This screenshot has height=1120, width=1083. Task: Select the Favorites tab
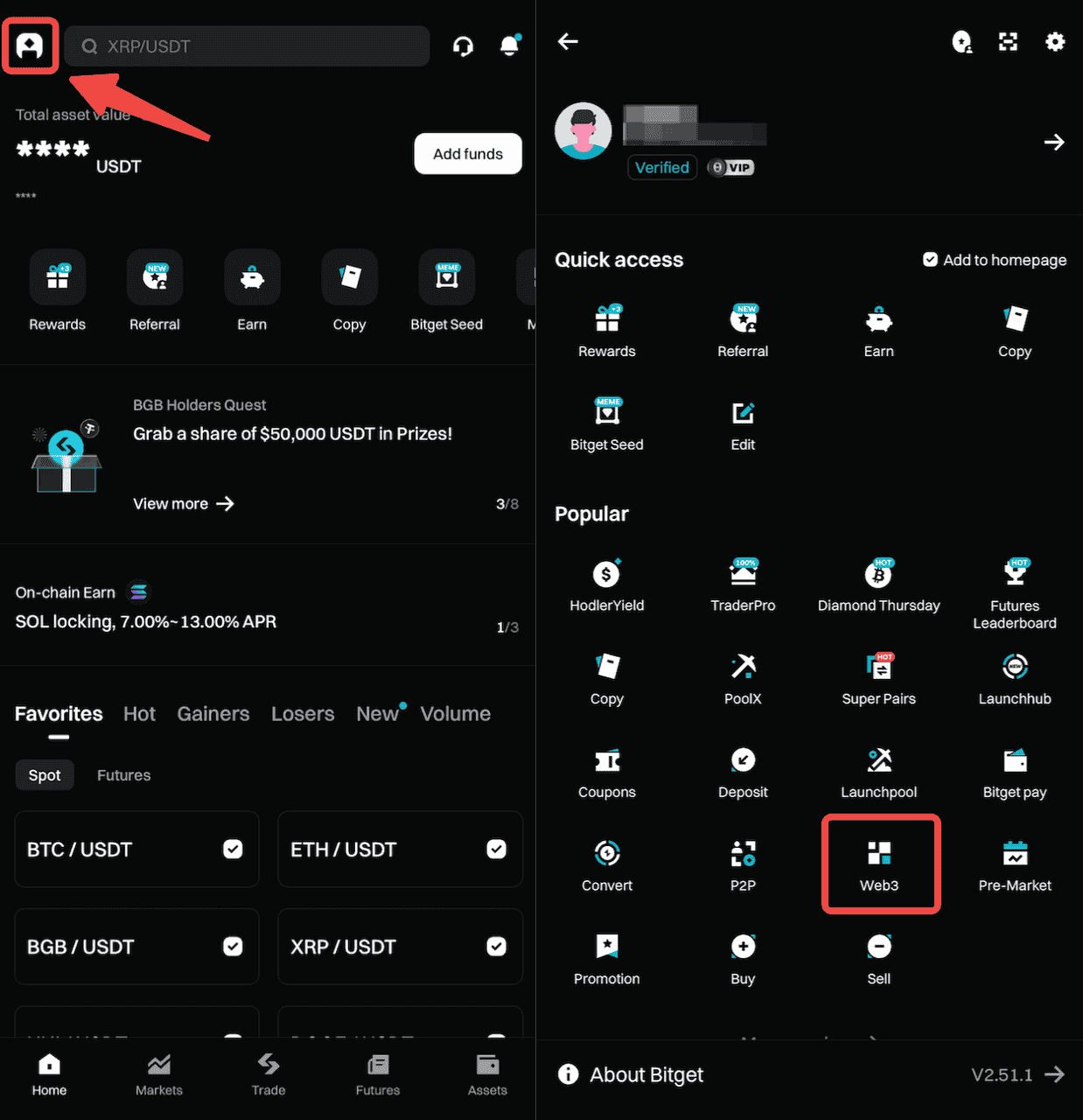pyautogui.click(x=59, y=714)
